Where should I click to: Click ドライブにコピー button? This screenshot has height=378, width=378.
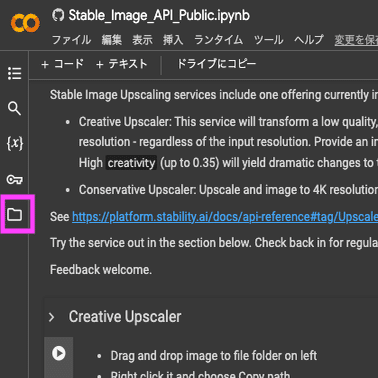coord(216,64)
